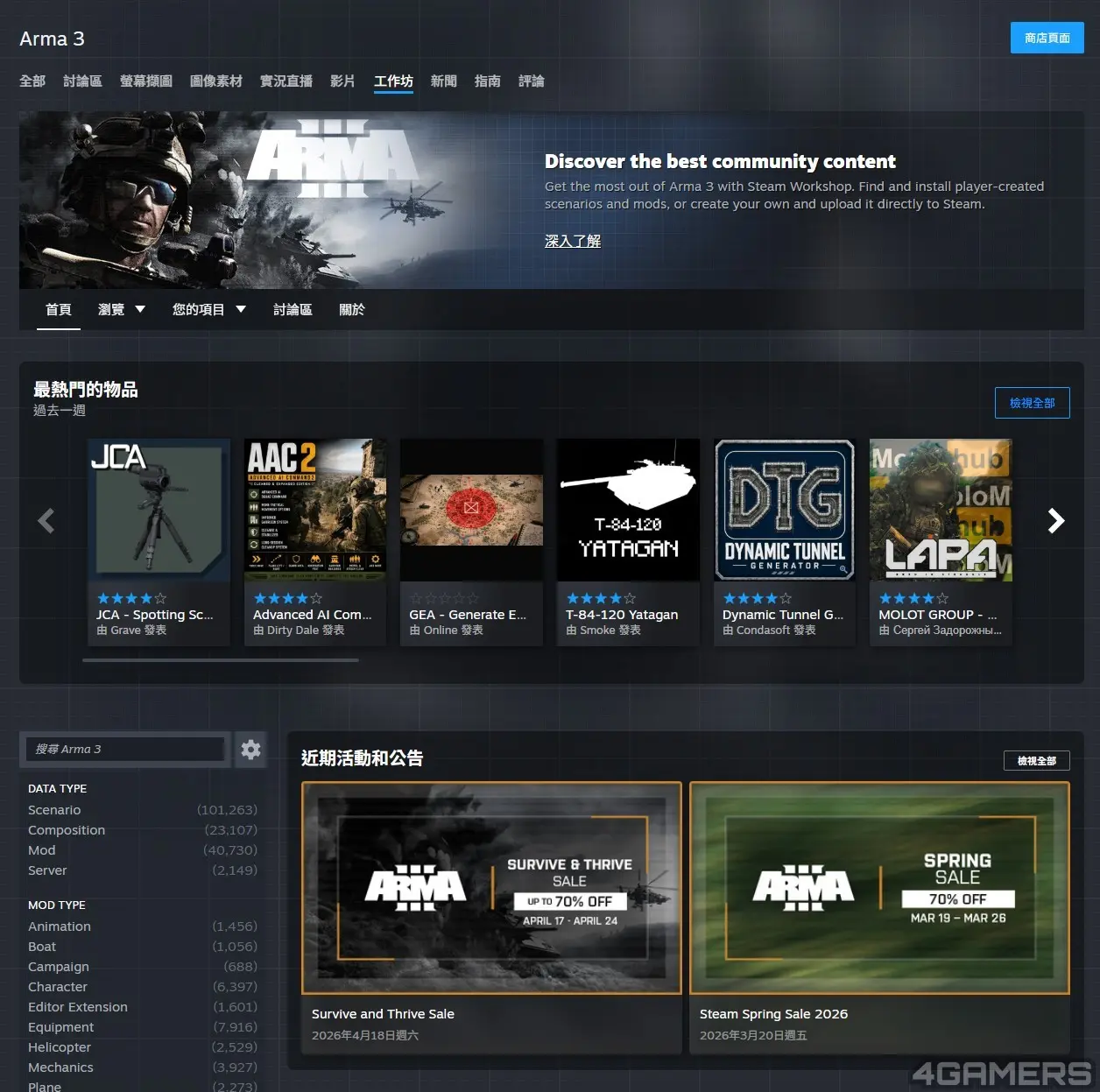The height and width of the screenshot is (1092, 1100).
Task: Click Steam Spring Sale 2026 title
Action: 773,1014
